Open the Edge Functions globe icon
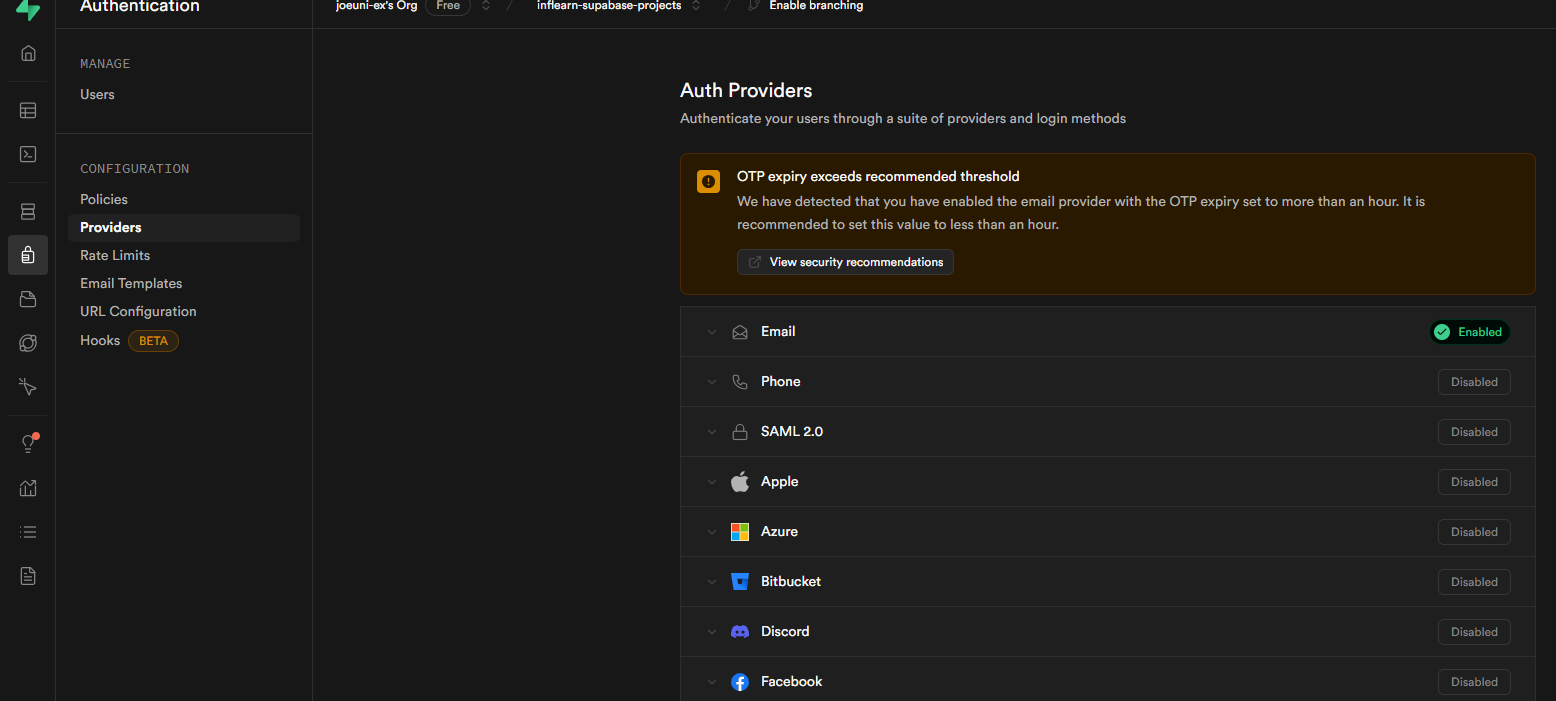 28,343
